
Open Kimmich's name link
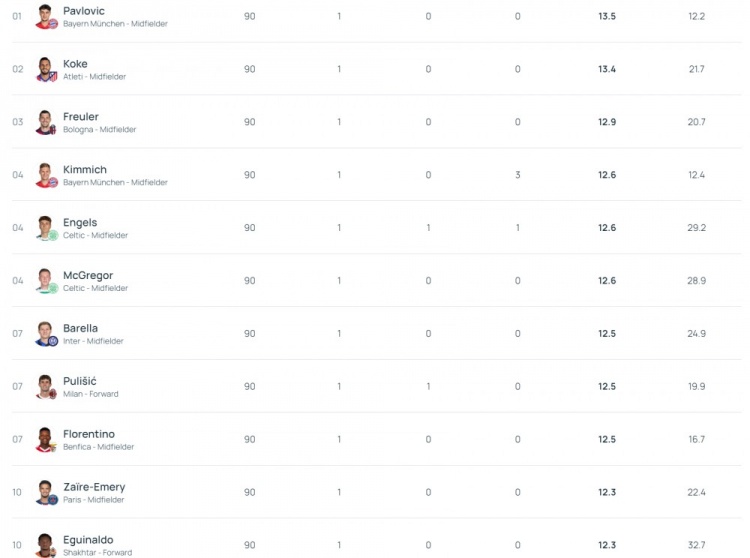pyautogui.click(x=85, y=169)
